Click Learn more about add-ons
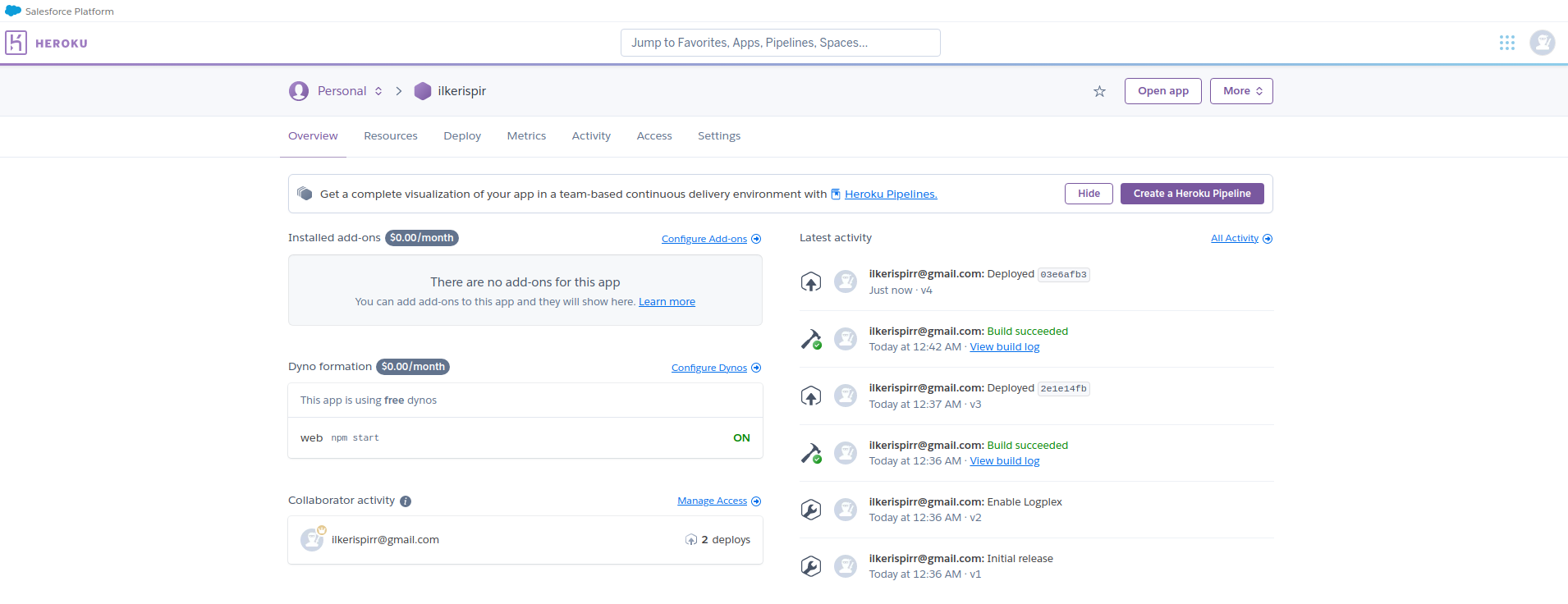Screen dimensions: 1568x604 click(x=667, y=302)
